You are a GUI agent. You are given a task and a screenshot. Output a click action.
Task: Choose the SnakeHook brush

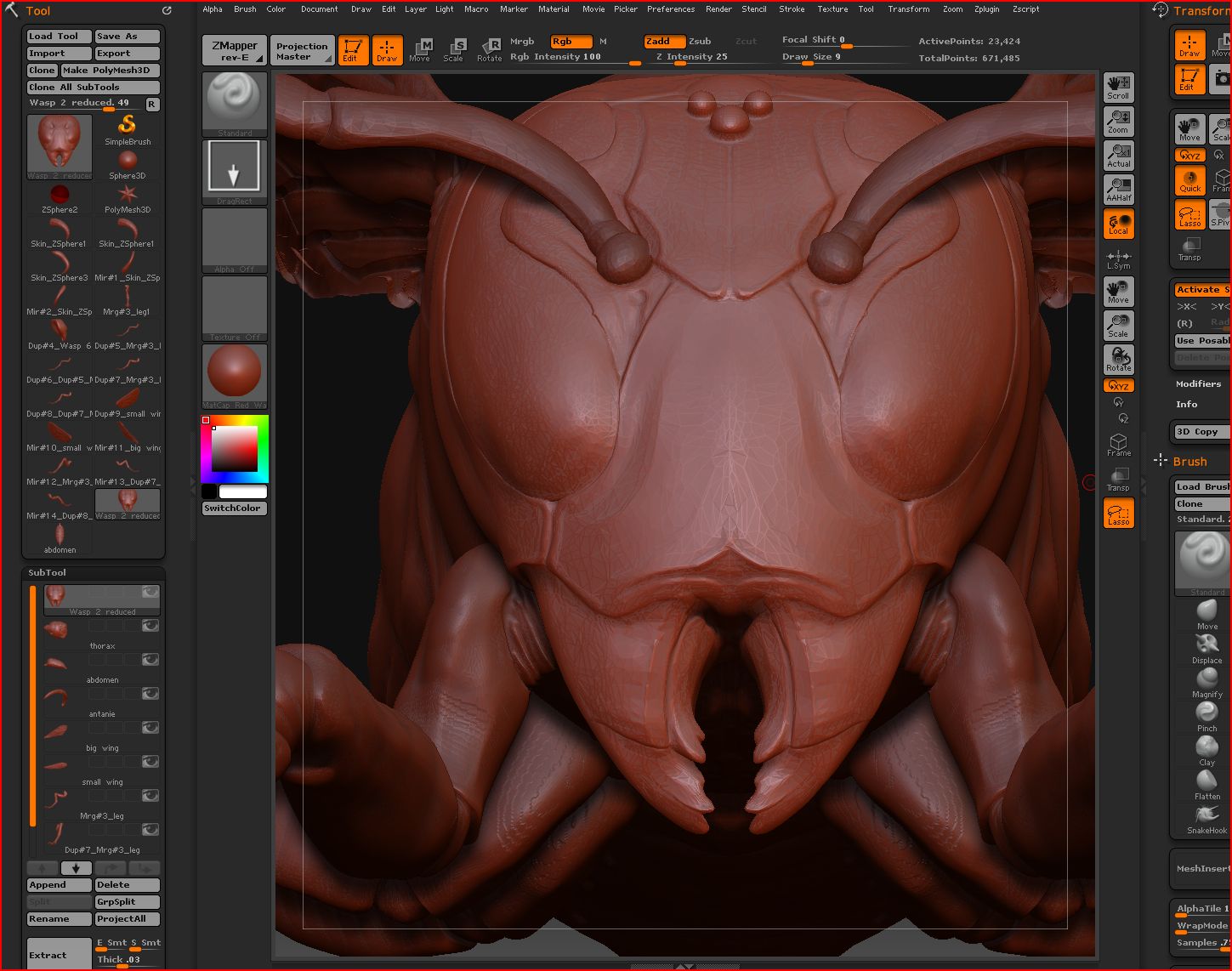1206,818
